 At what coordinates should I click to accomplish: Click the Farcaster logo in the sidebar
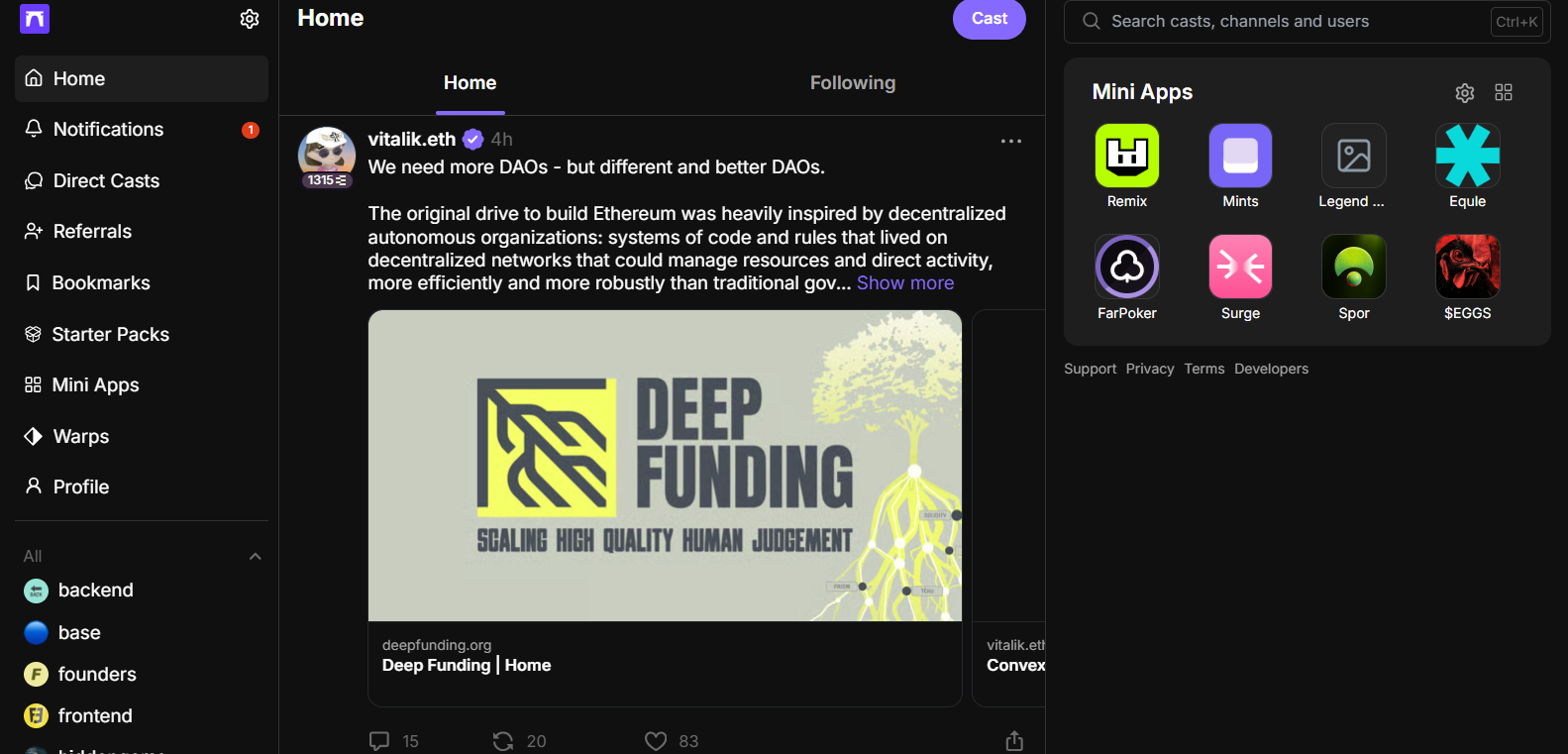[x=35, y=19]
